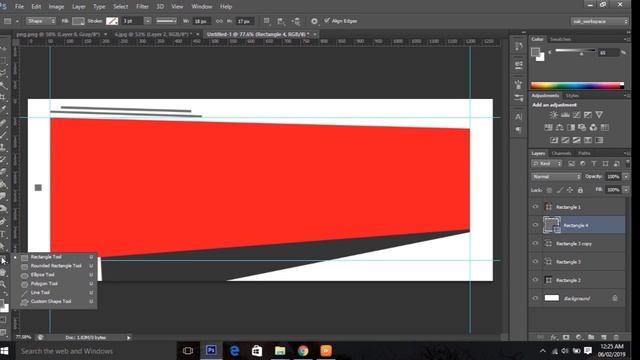This screenshot has height=360, width=640.
Task: Hide the Rectangle 3 layer
Action: click(535, 262)
